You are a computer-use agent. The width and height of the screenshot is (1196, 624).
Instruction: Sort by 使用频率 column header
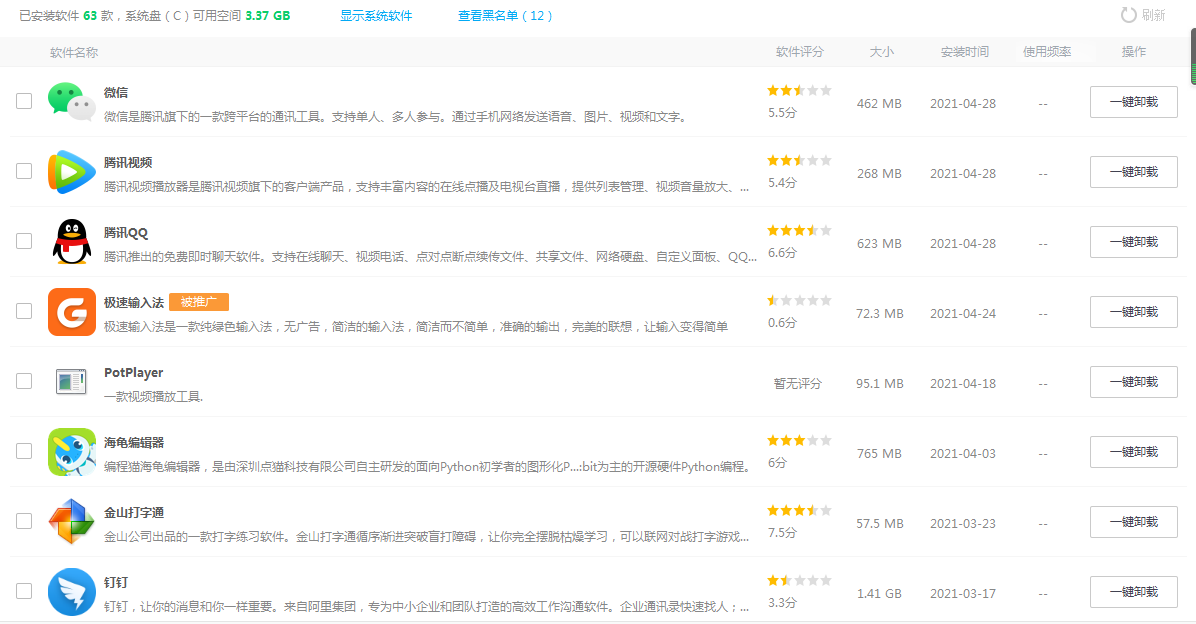tap(1046, 52)
